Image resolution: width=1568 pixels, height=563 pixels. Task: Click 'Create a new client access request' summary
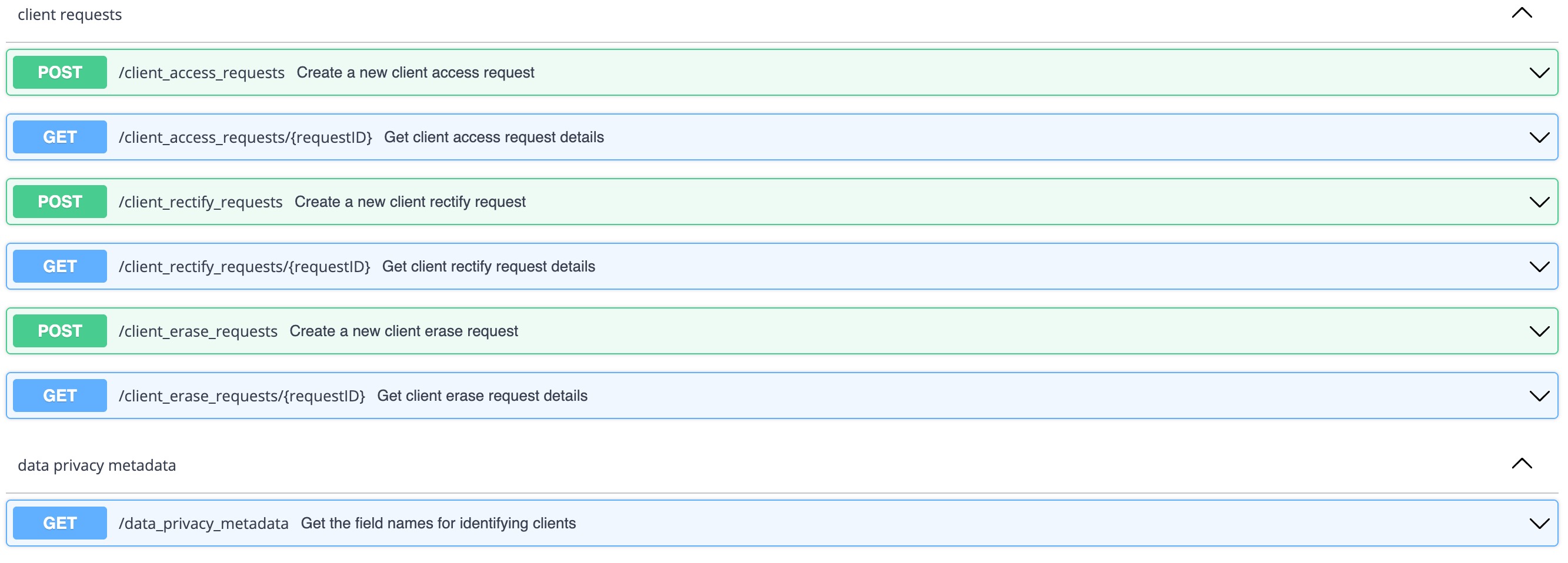tap(415, 72)
